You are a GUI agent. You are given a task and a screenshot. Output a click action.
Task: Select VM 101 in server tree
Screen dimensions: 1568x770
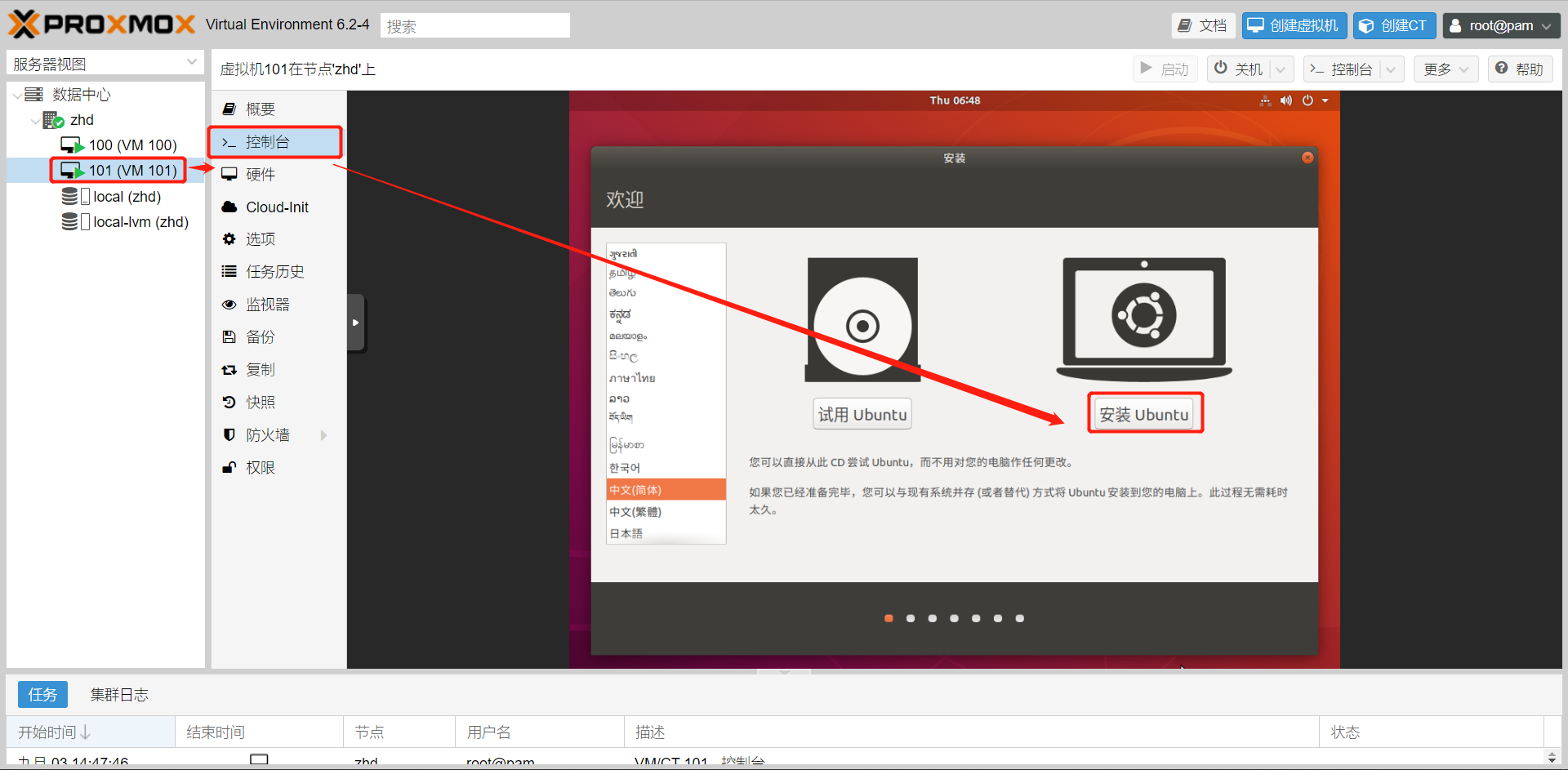point(119,171)
